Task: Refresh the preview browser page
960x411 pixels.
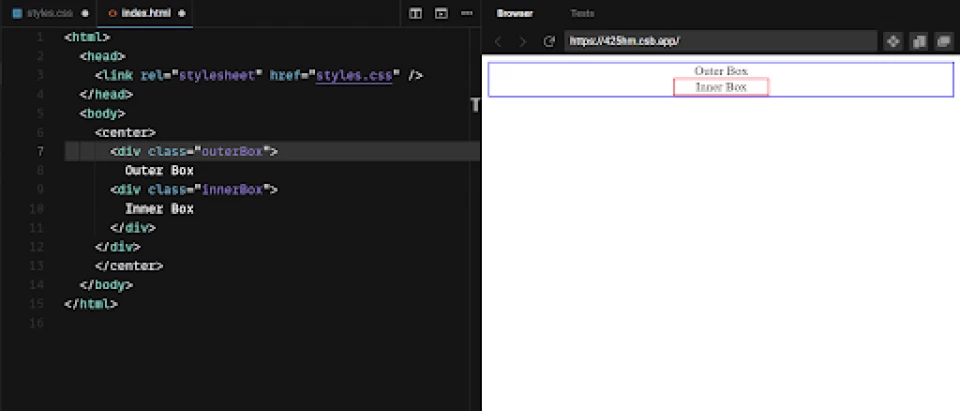Action: point(548,41)
